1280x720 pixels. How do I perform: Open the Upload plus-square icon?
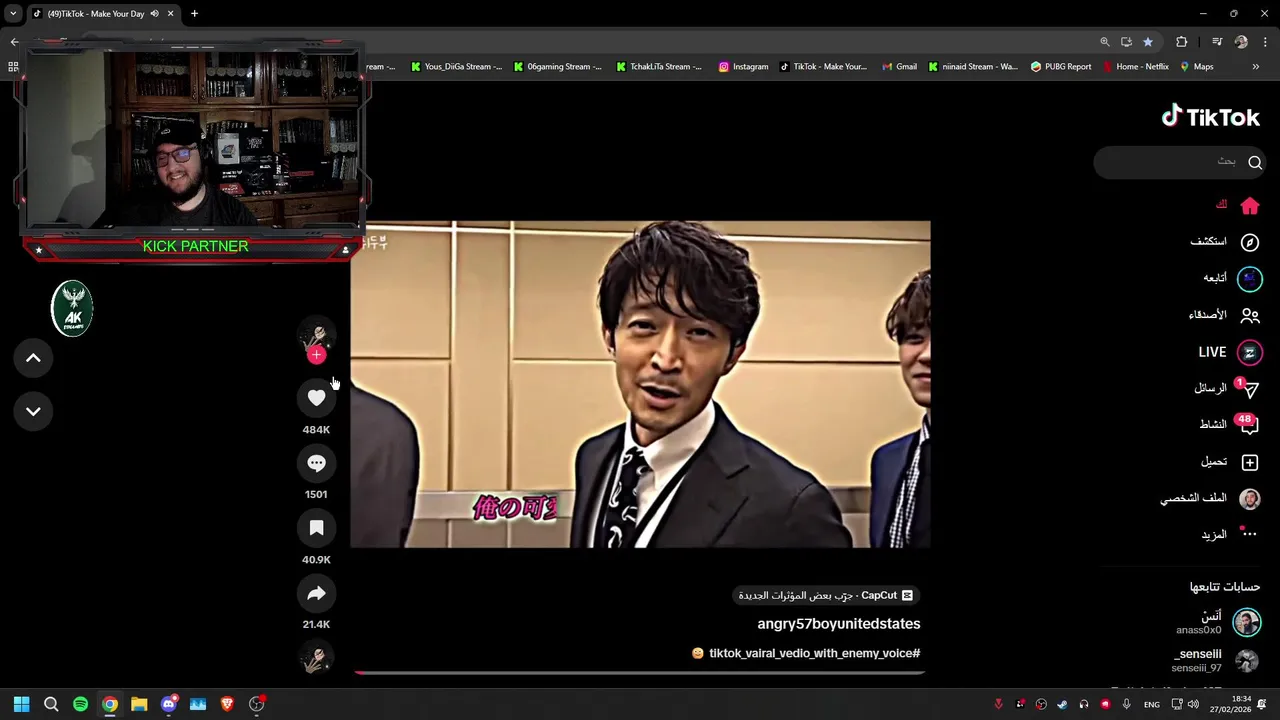click(x=1250, y=462)
